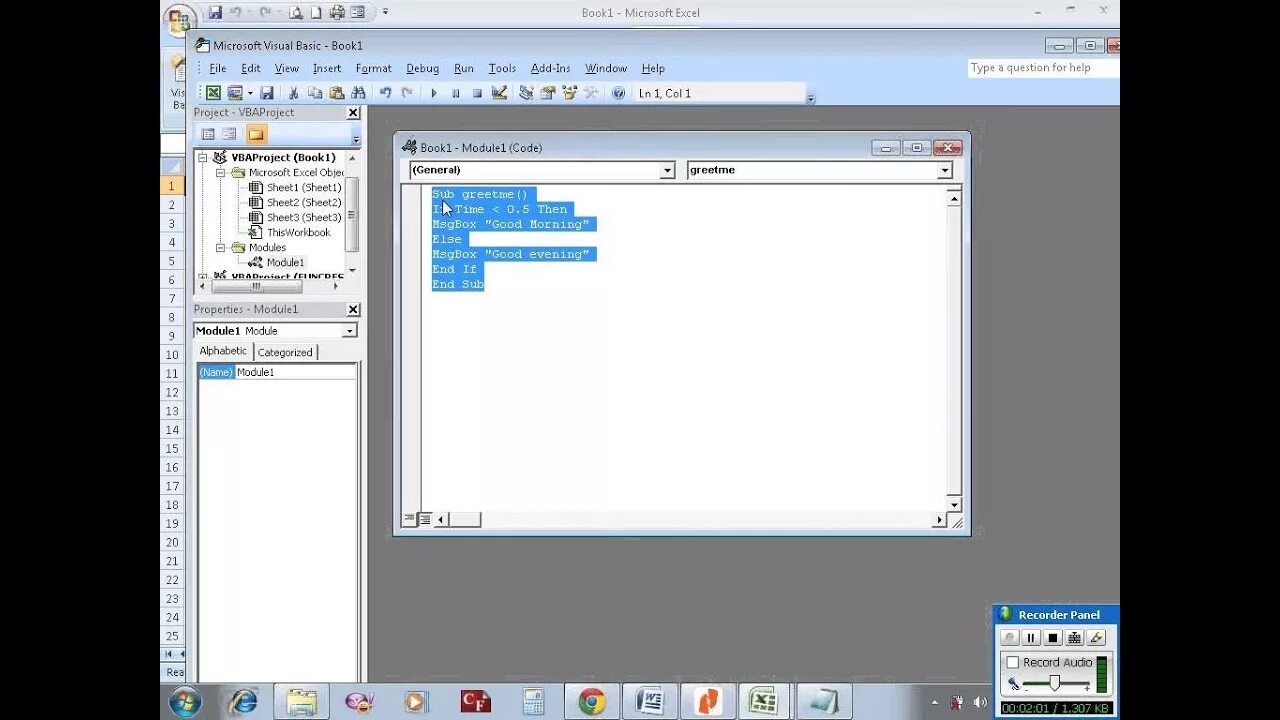Open the Edit menu

pyautogui.click(x=250, y=68)
